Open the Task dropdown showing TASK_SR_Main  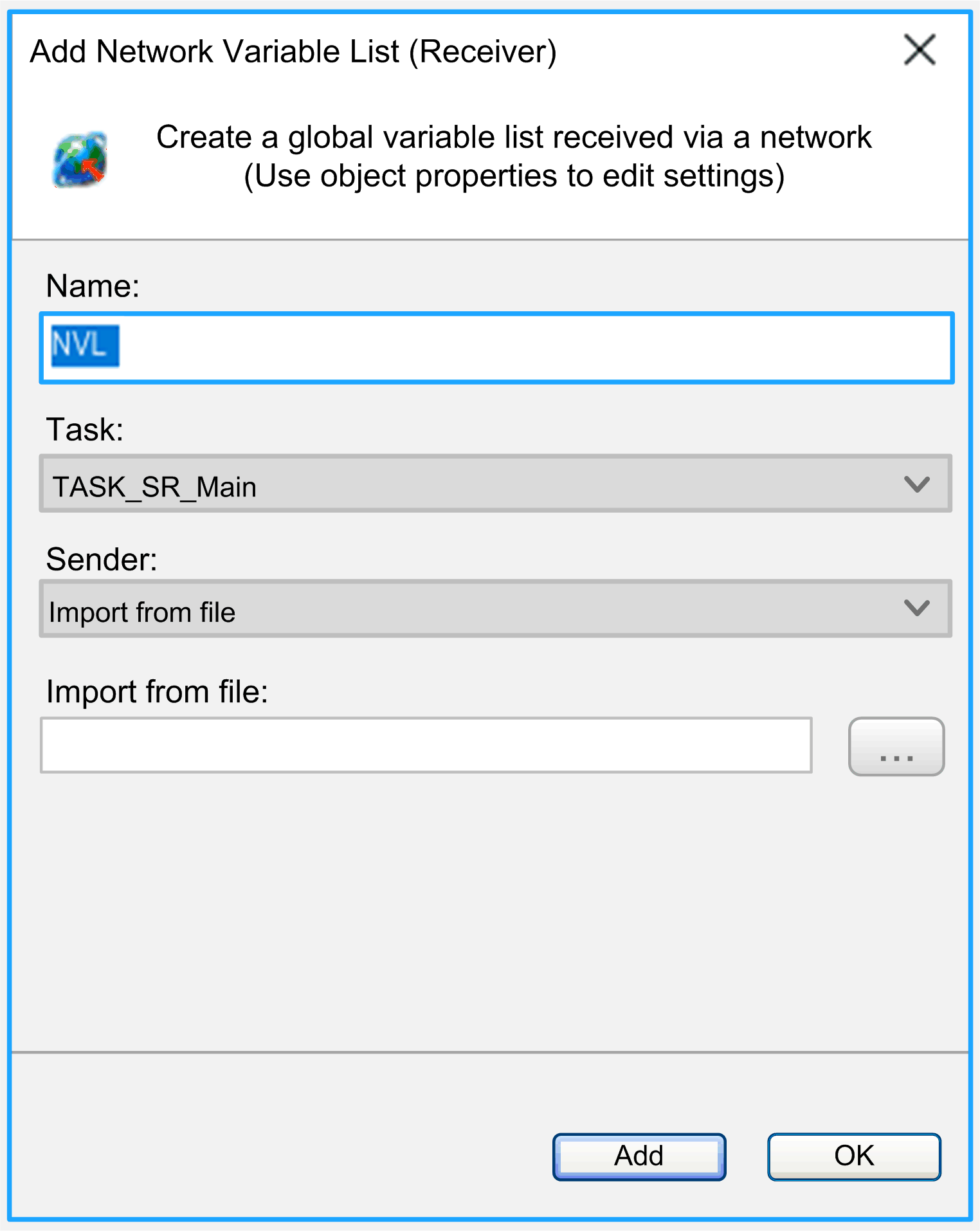tap(495, 484)
